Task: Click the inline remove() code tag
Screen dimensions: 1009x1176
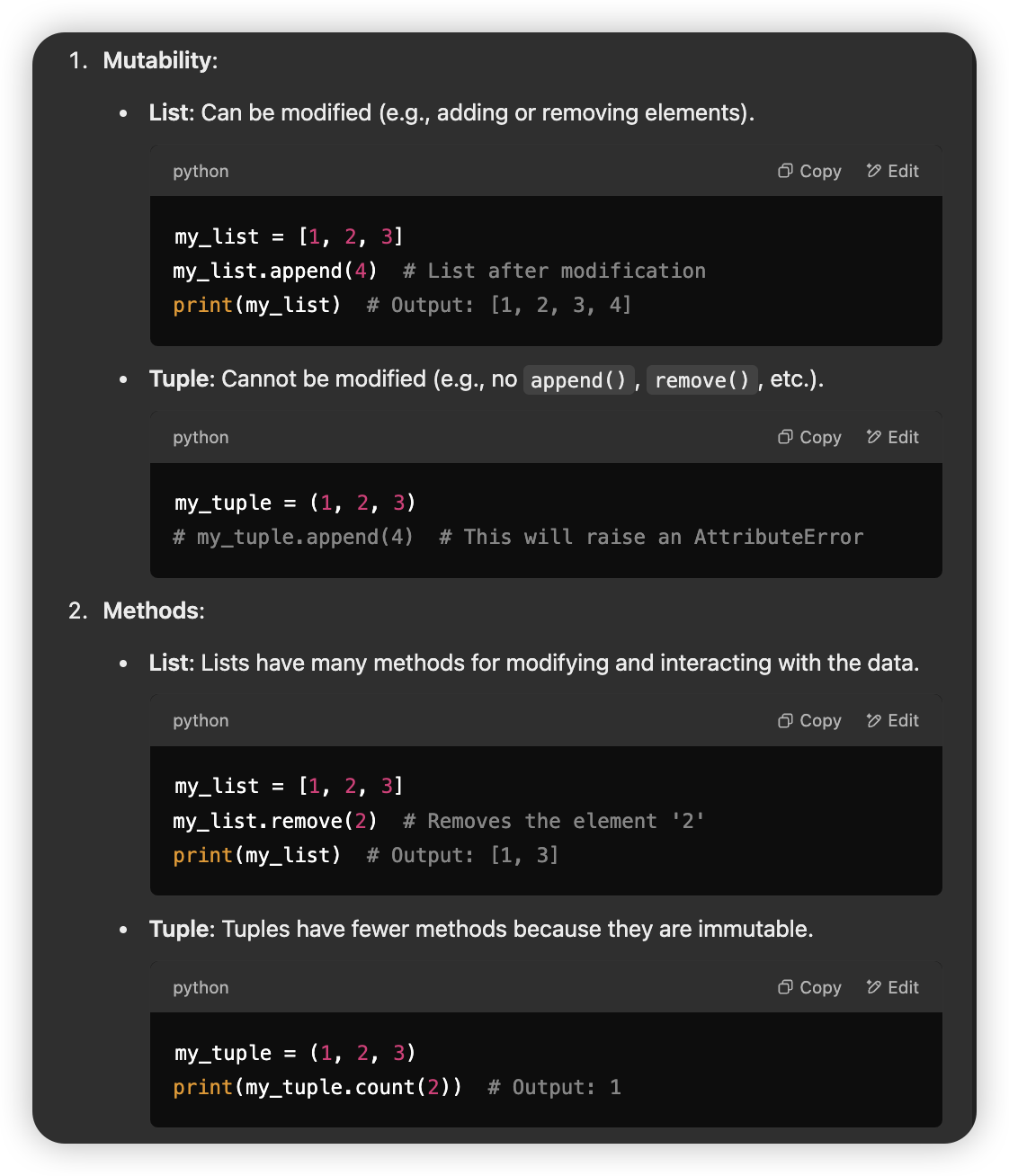Action: coord(702,380)
